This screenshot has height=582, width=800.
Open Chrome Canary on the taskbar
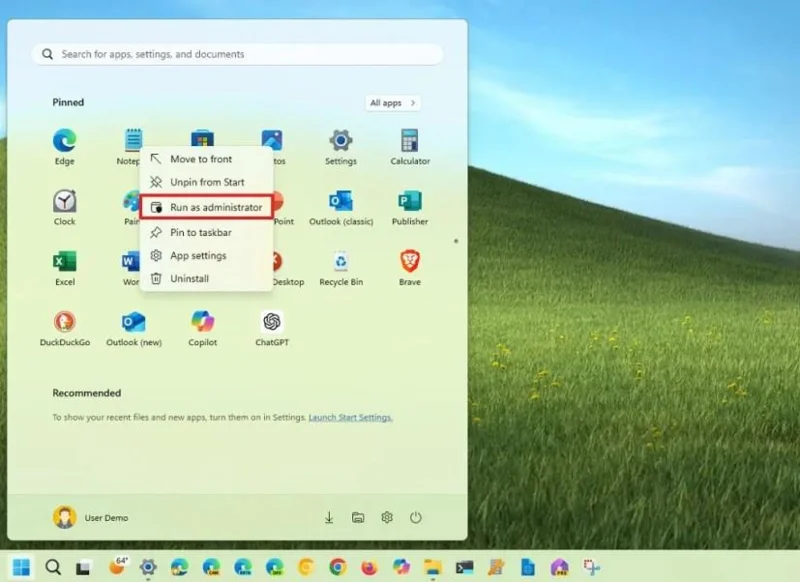point(306,567)
